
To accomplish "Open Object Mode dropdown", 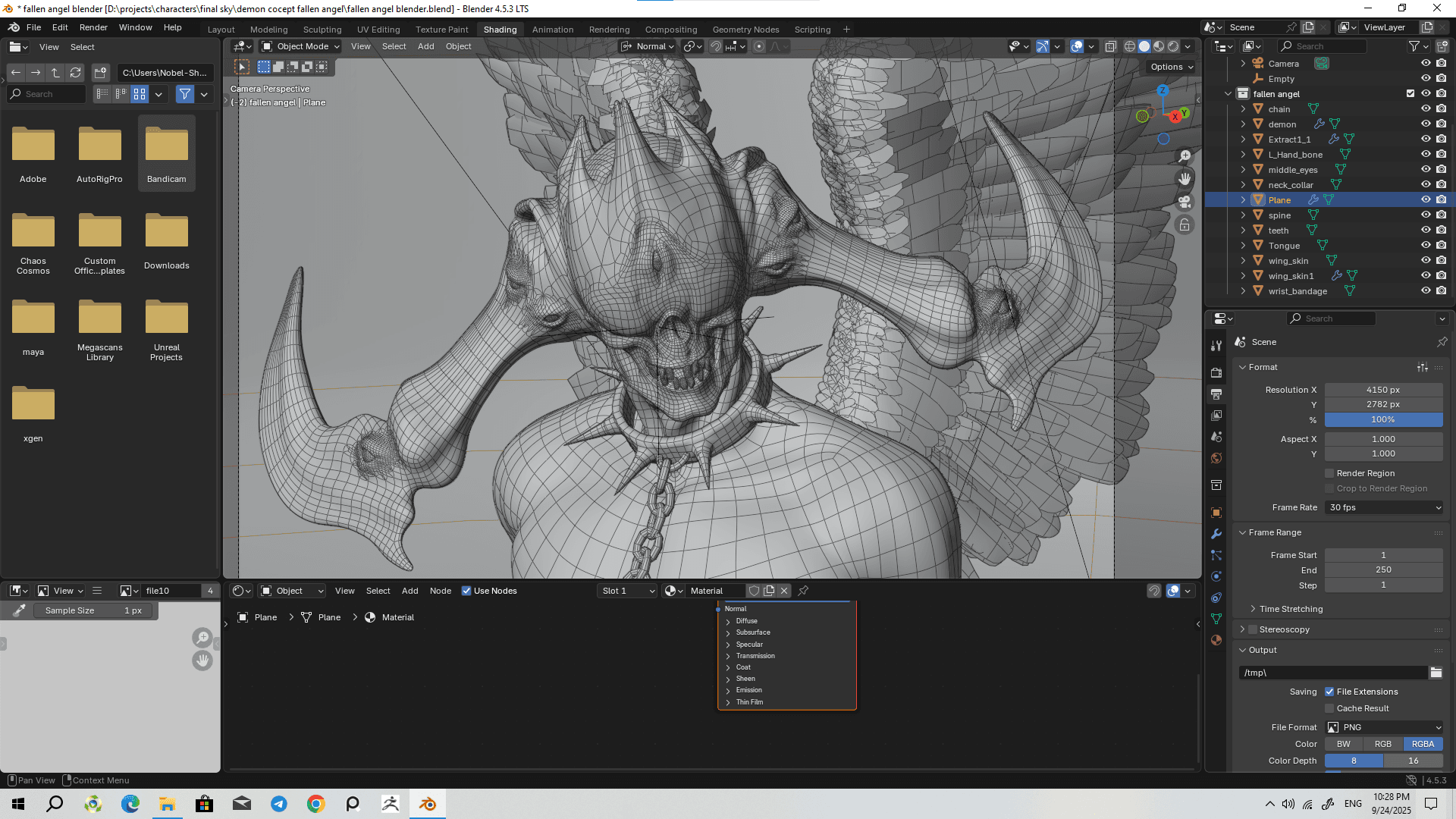I will tap(300, 46).
